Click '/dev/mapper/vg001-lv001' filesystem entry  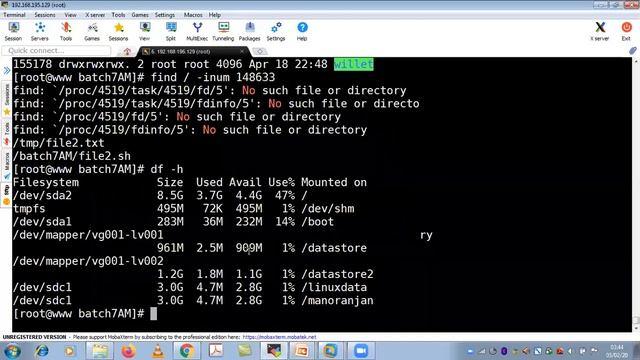[x=88, y=235]
